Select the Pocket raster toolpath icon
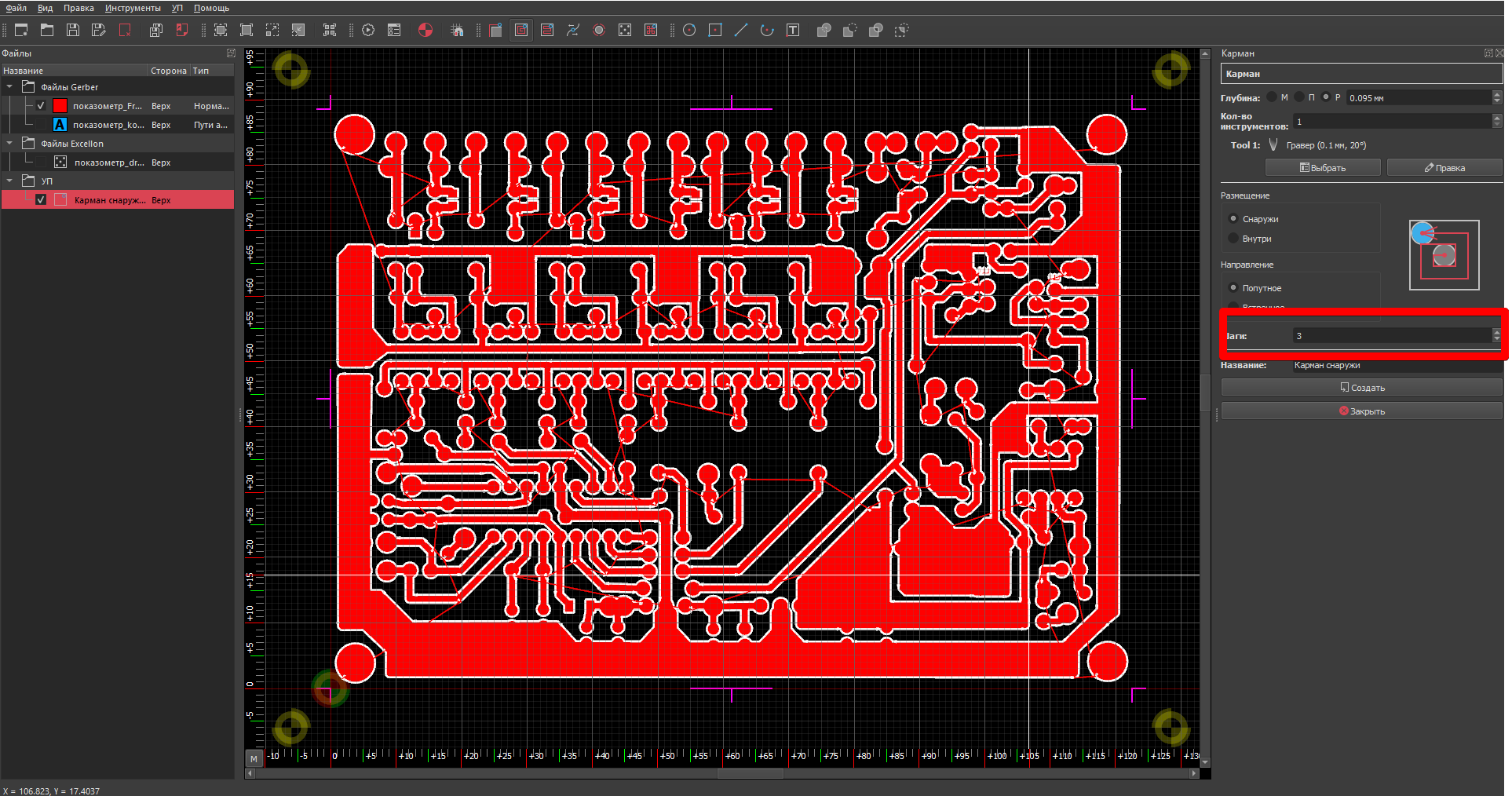Viewport: 1512px width, 796px height. 547,30
